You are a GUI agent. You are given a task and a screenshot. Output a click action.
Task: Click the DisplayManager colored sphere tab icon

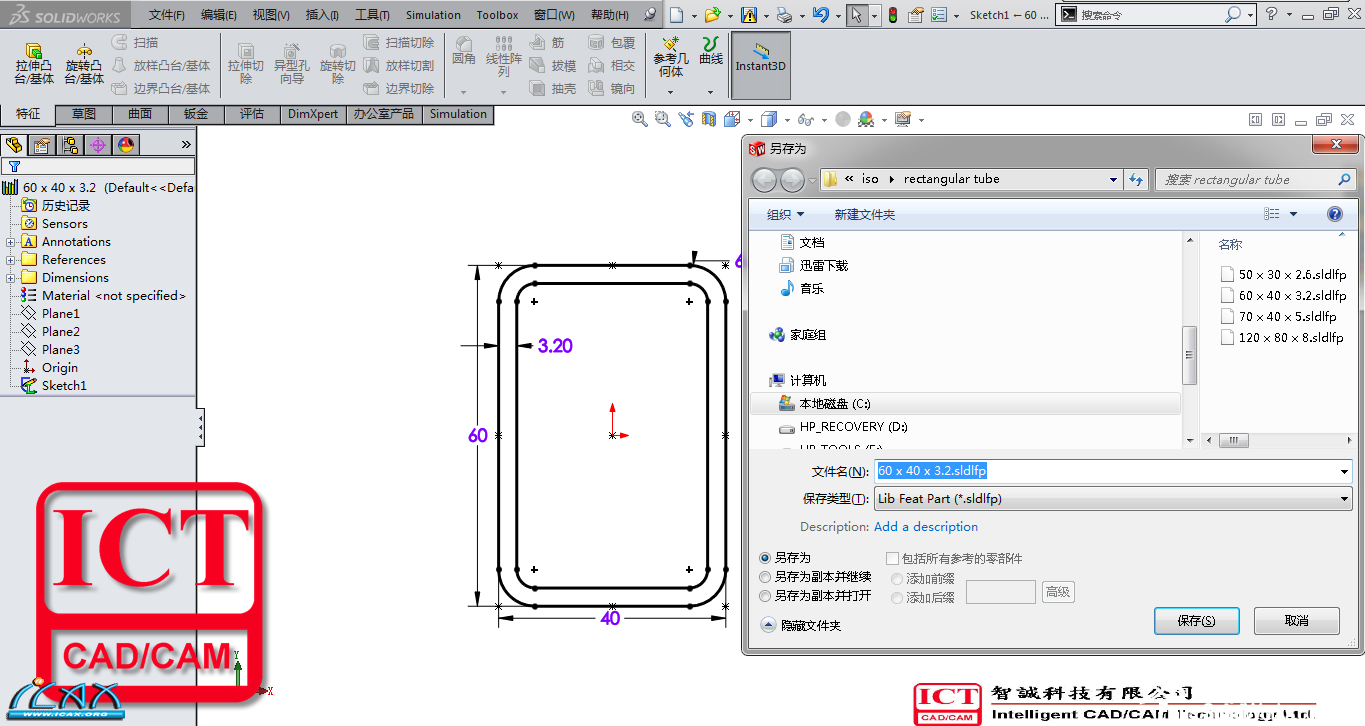tap(126, 145)
